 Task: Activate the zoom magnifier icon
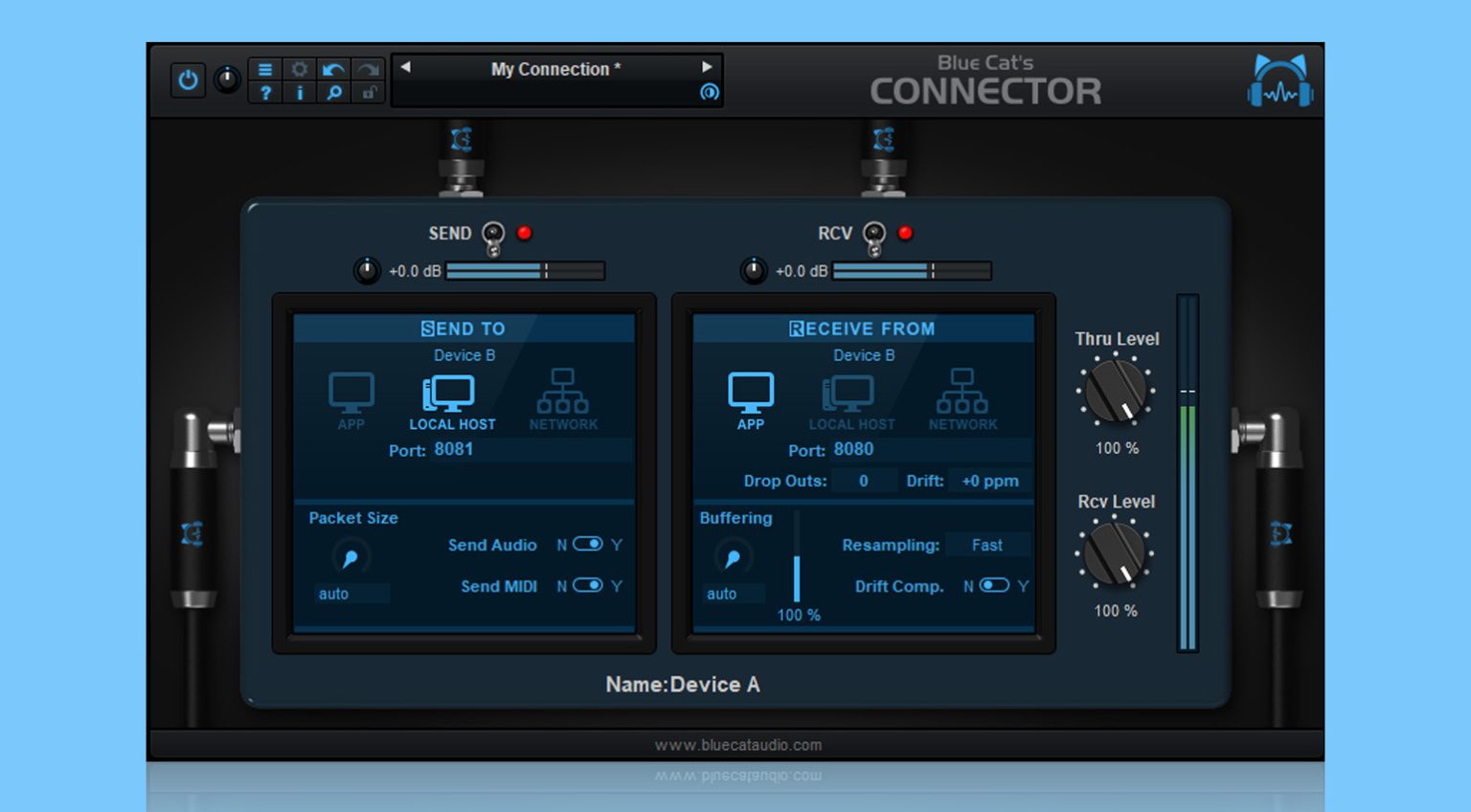(x=334, y=93)
